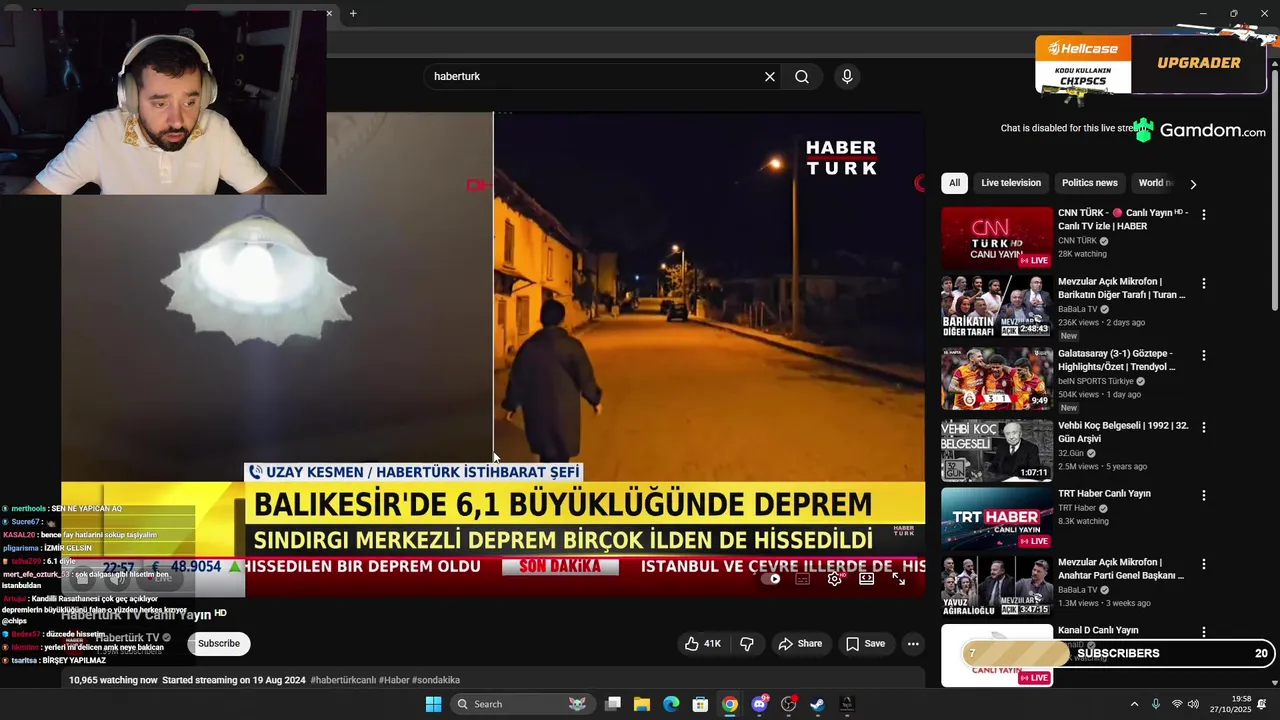Select the All filter chip

[x=954, y=183]
